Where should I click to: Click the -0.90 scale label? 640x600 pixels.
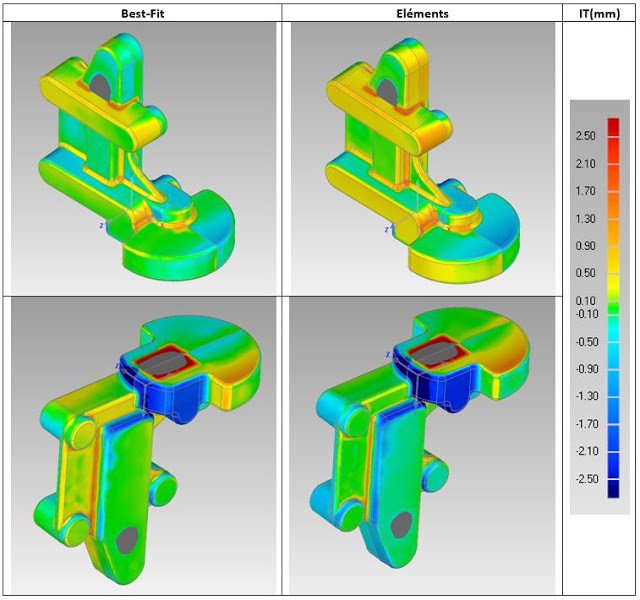(x=587, y=369)
